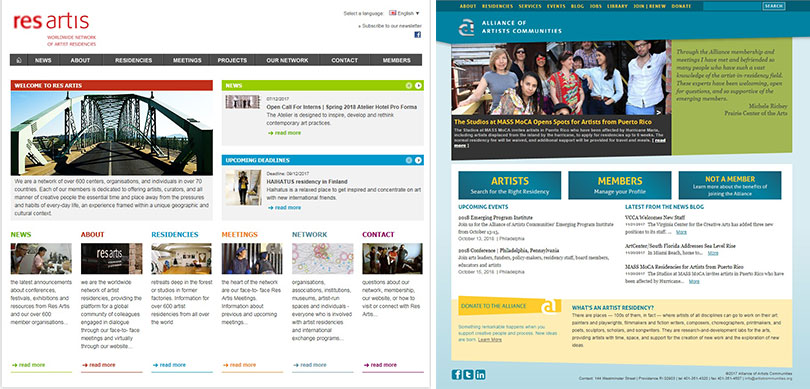Open the Network map thumbnail

[322, 258]
